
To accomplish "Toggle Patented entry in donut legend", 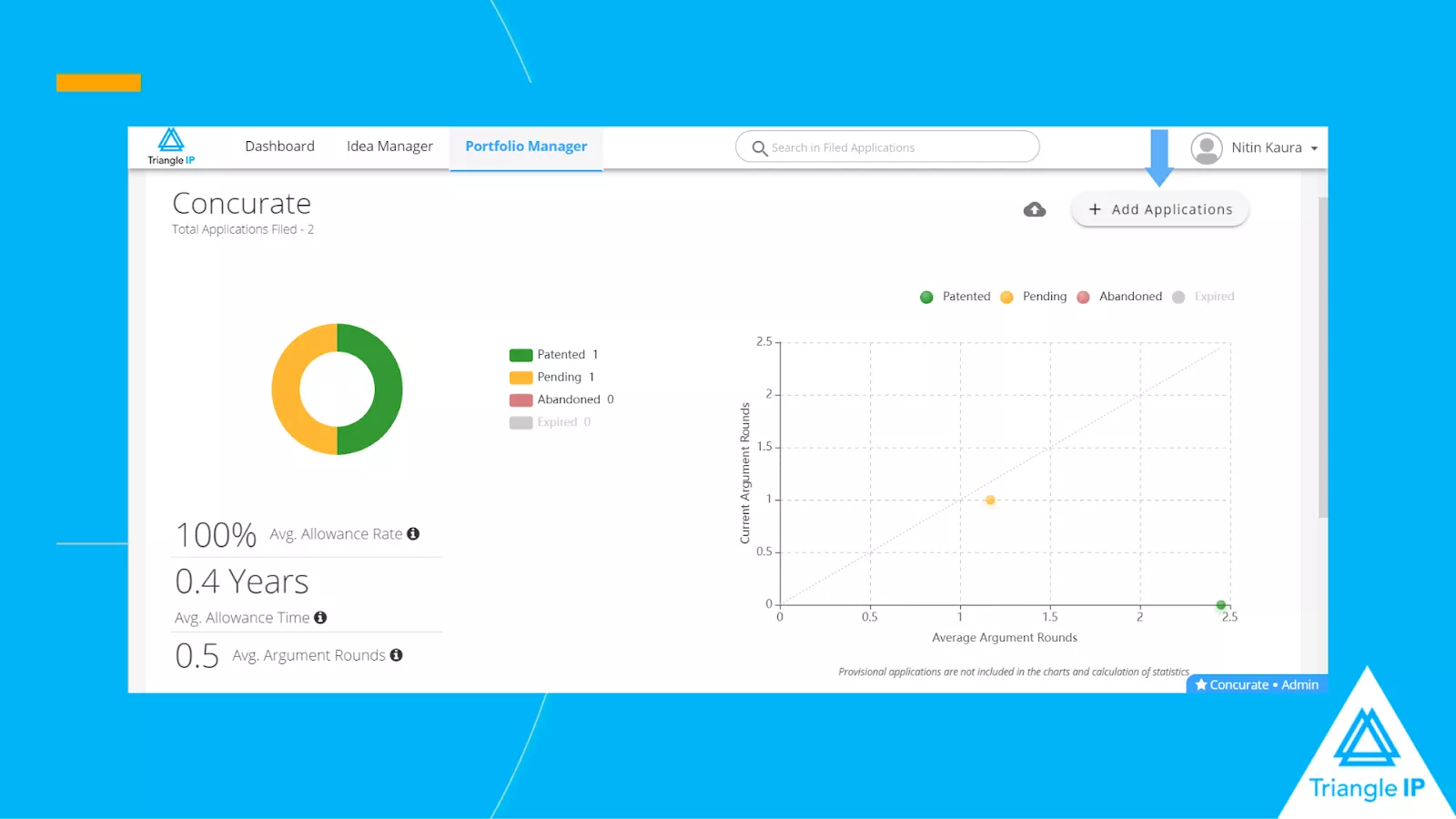I will click(553, 355).
